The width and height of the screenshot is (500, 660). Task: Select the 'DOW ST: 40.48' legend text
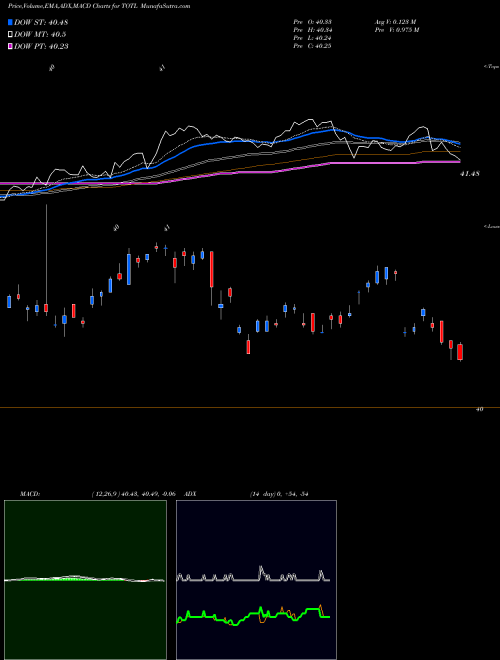coord(41,22)
